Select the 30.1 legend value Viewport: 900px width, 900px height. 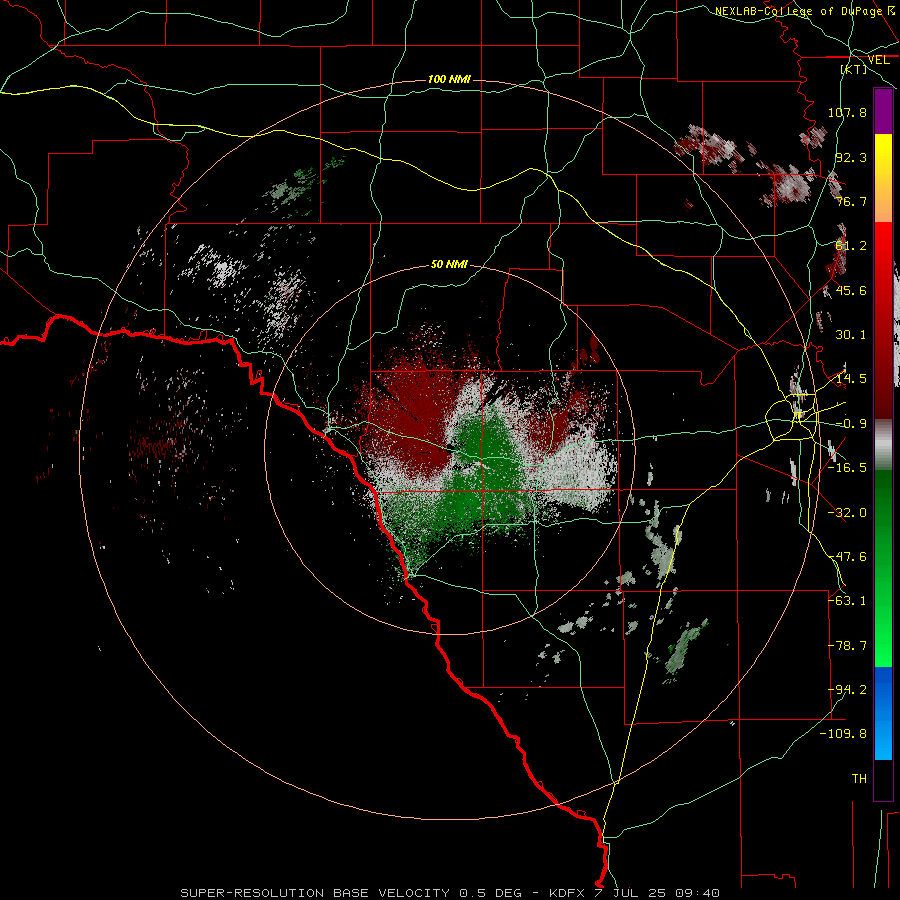pos(851,335)
